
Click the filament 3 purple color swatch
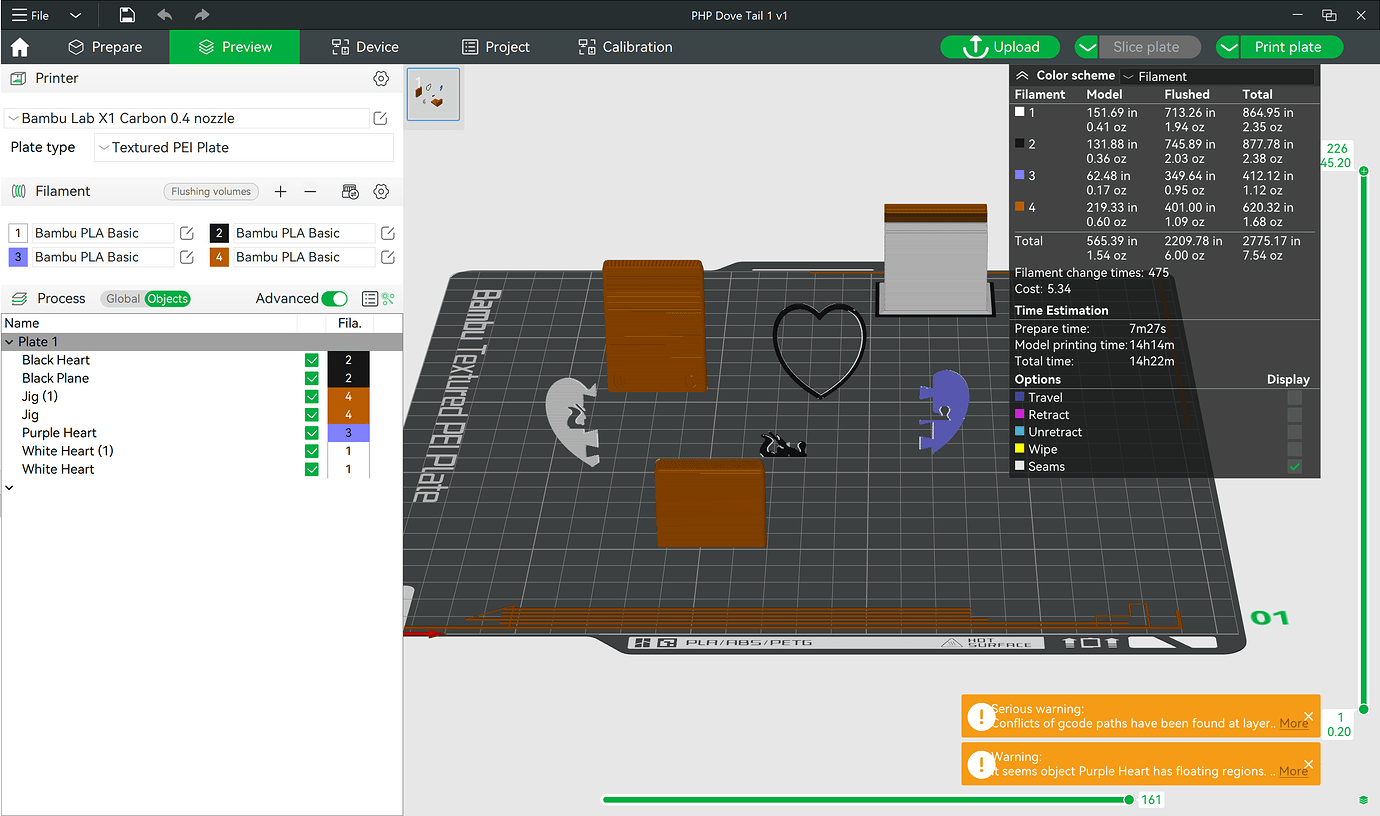pyautogui.click(x=17, y=257)
